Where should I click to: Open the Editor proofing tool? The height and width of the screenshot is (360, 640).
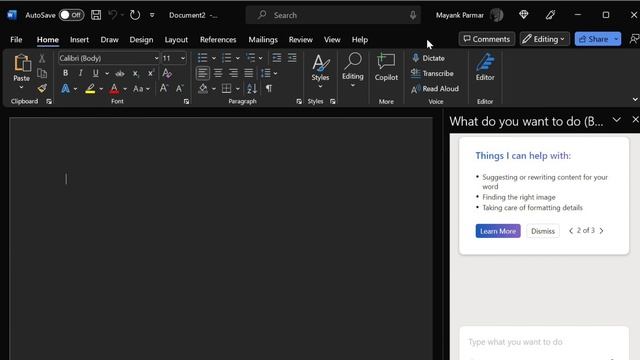(x=485, y=67)
